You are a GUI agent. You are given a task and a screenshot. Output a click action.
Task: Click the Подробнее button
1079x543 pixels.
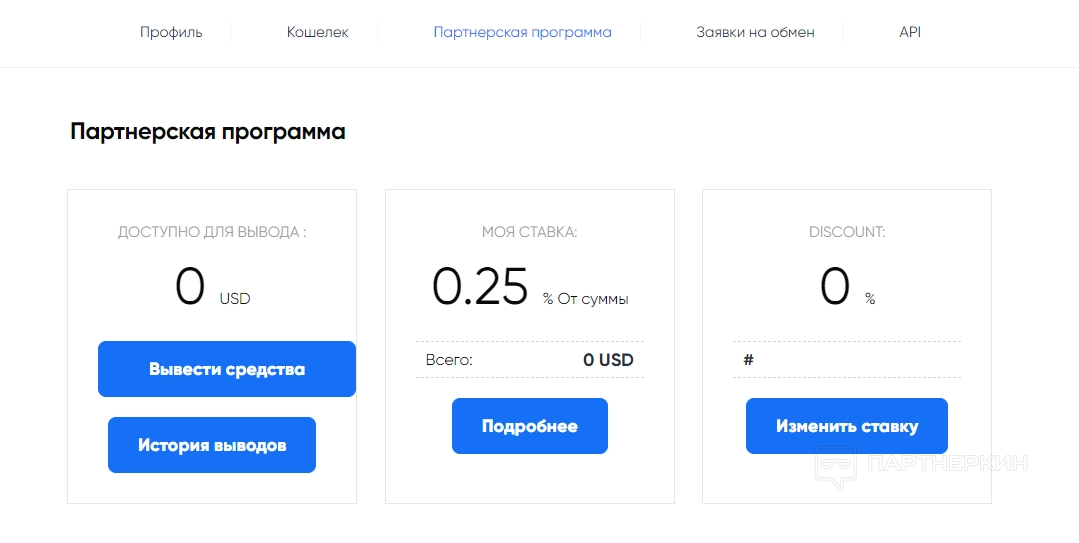529,426
